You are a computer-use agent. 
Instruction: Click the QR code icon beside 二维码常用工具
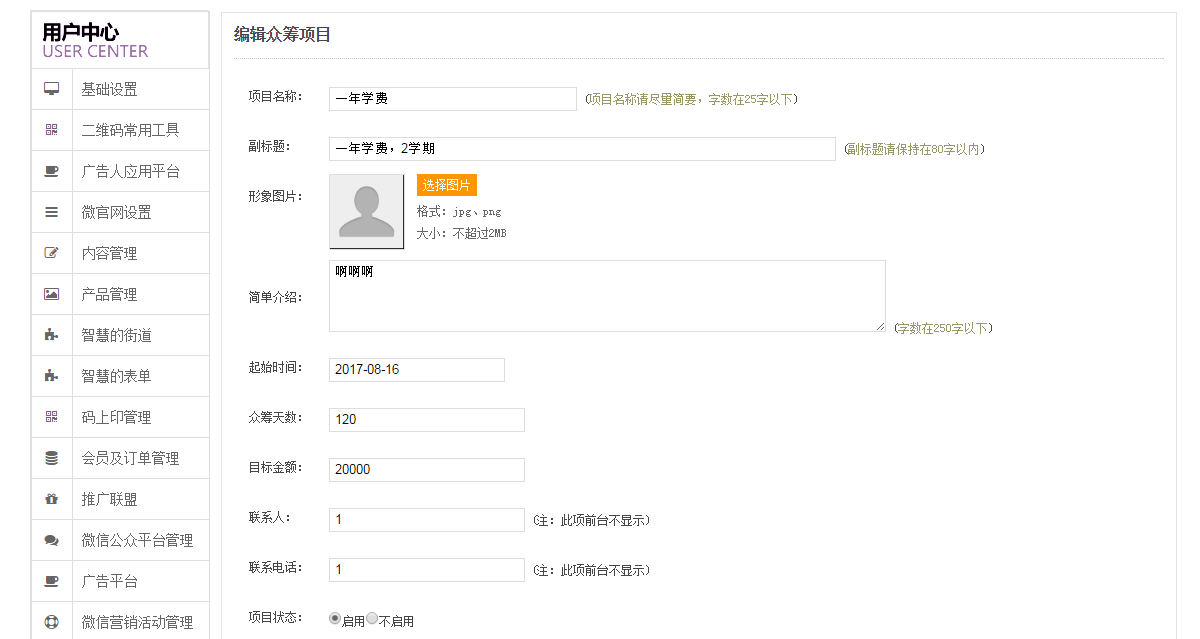pos(52,130)
